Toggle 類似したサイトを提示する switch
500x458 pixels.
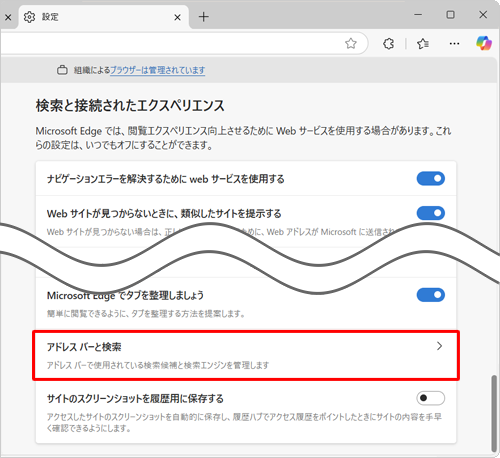(x=431, y=213)
